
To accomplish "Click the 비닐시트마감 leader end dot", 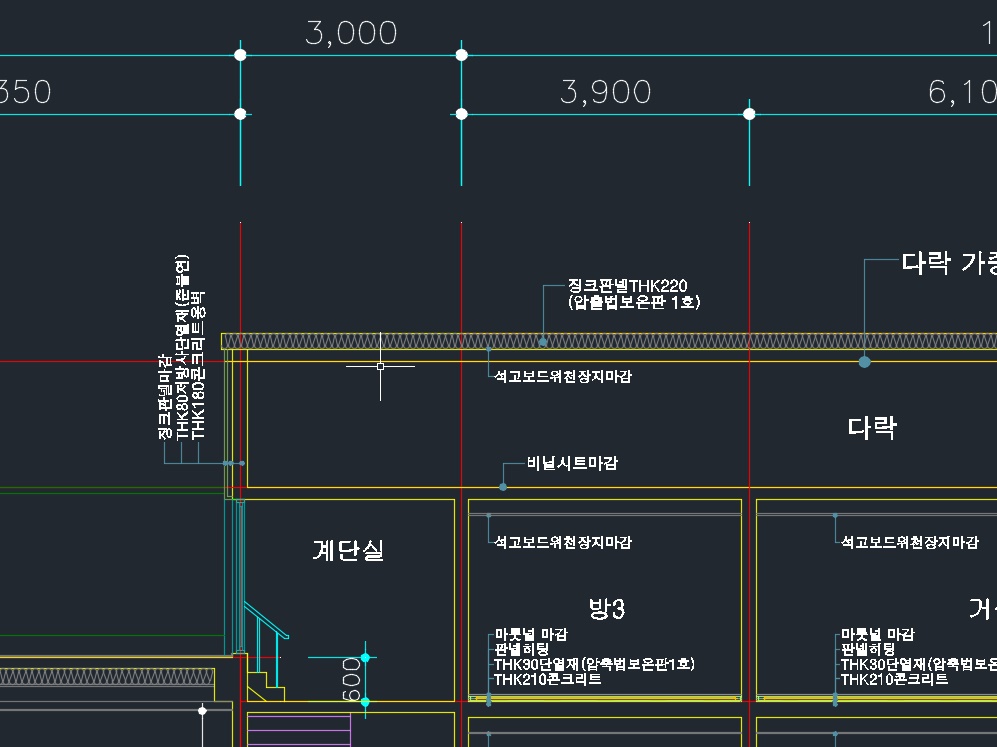I will coord(503,487).
